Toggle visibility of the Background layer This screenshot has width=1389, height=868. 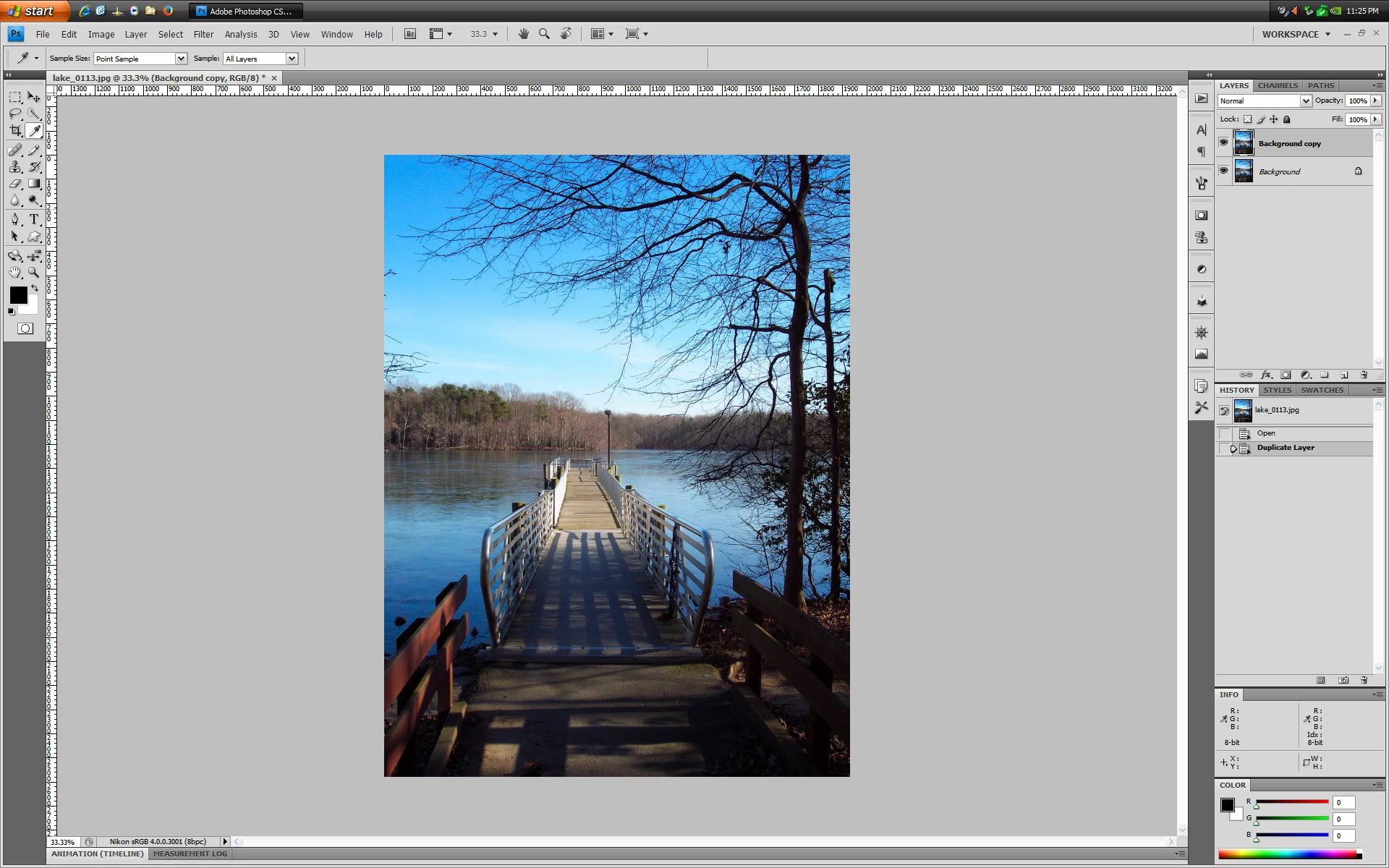tap(1223, 171)
